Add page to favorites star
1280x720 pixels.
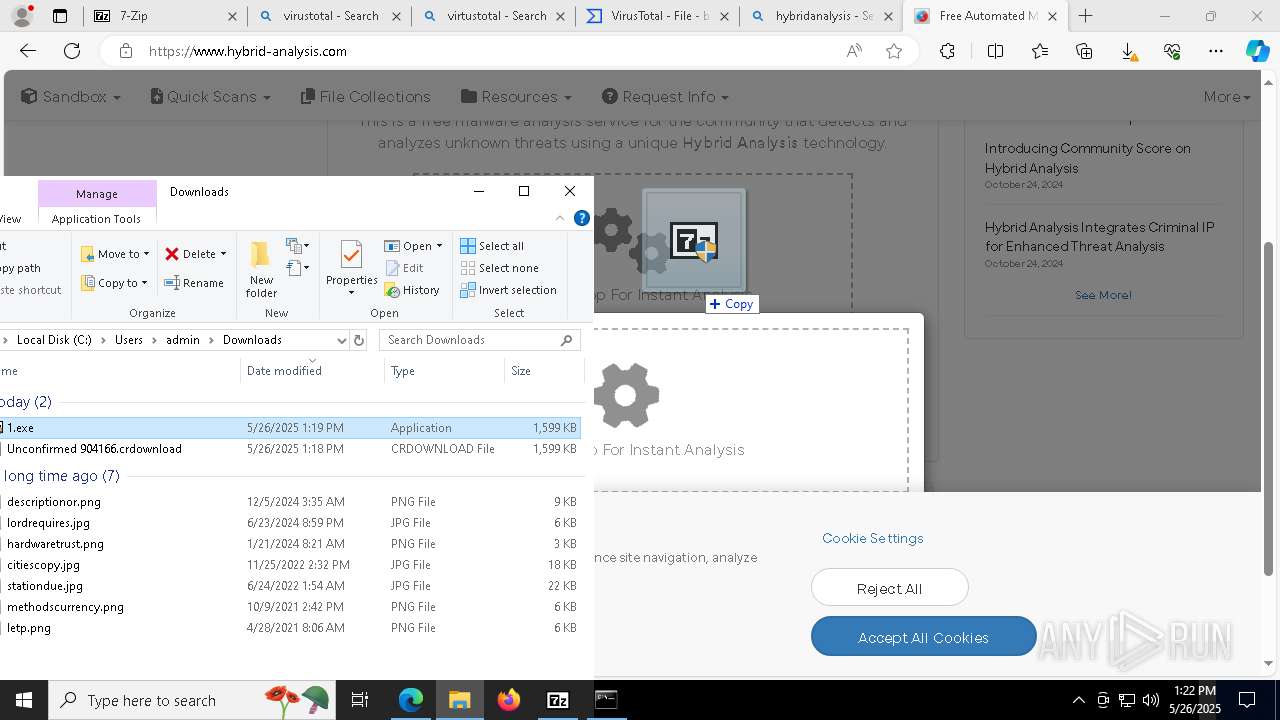tap(894, 51)
